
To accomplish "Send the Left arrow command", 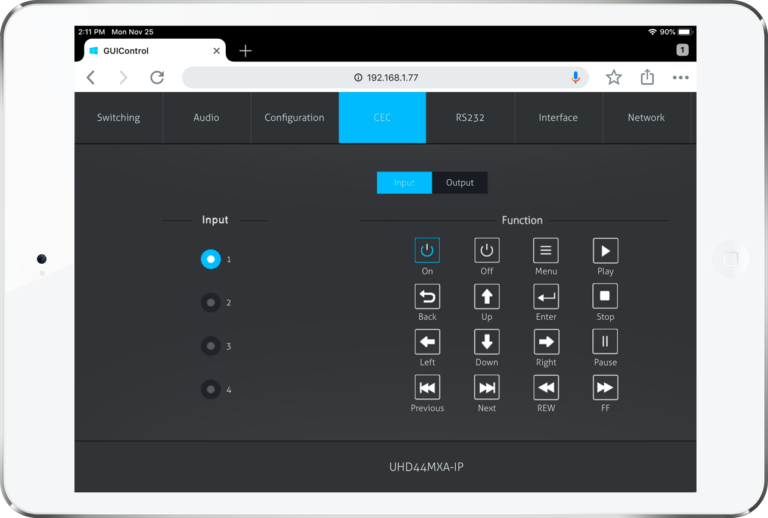I will click(x=427, y=342).
